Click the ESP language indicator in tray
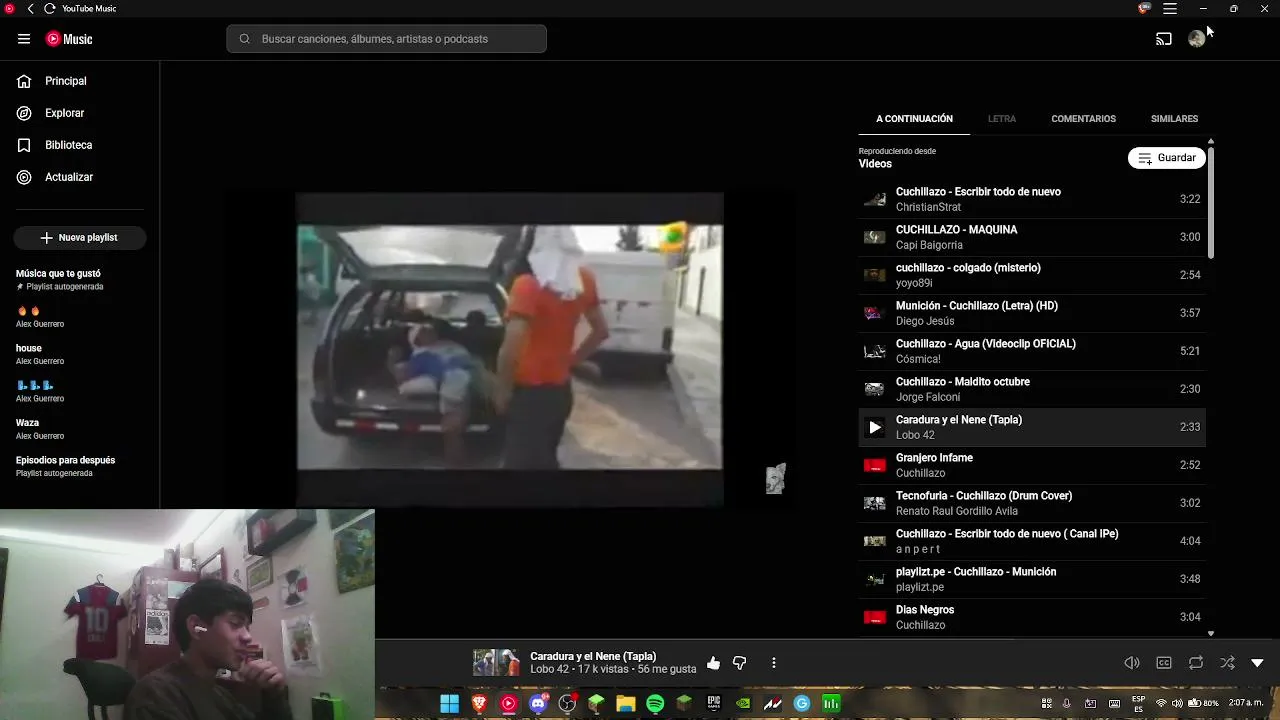Screen dimensions: 1280x720 [x=1139, y=704]
